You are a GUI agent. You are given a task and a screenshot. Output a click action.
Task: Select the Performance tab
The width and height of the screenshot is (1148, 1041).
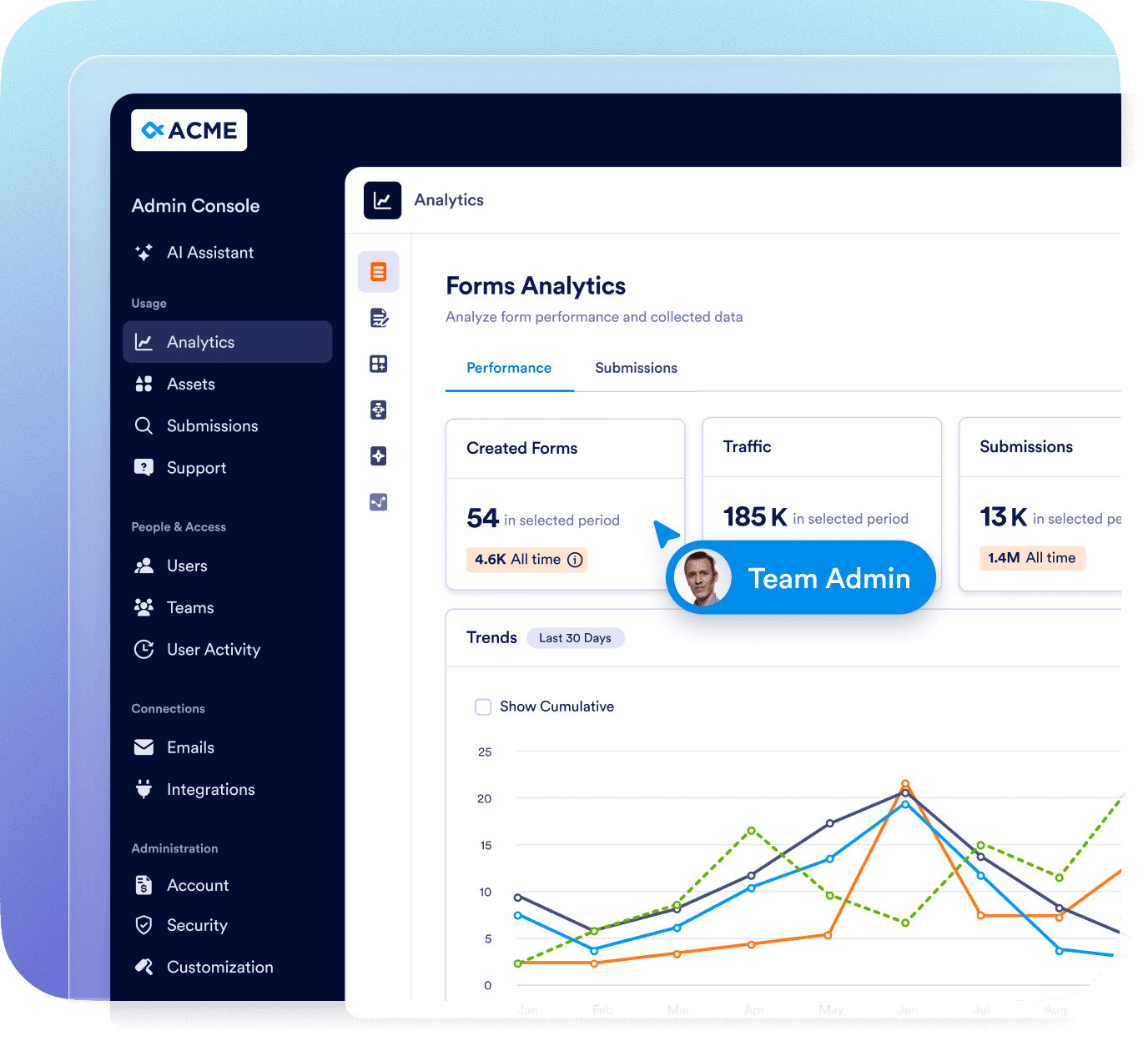pos(509,368)
